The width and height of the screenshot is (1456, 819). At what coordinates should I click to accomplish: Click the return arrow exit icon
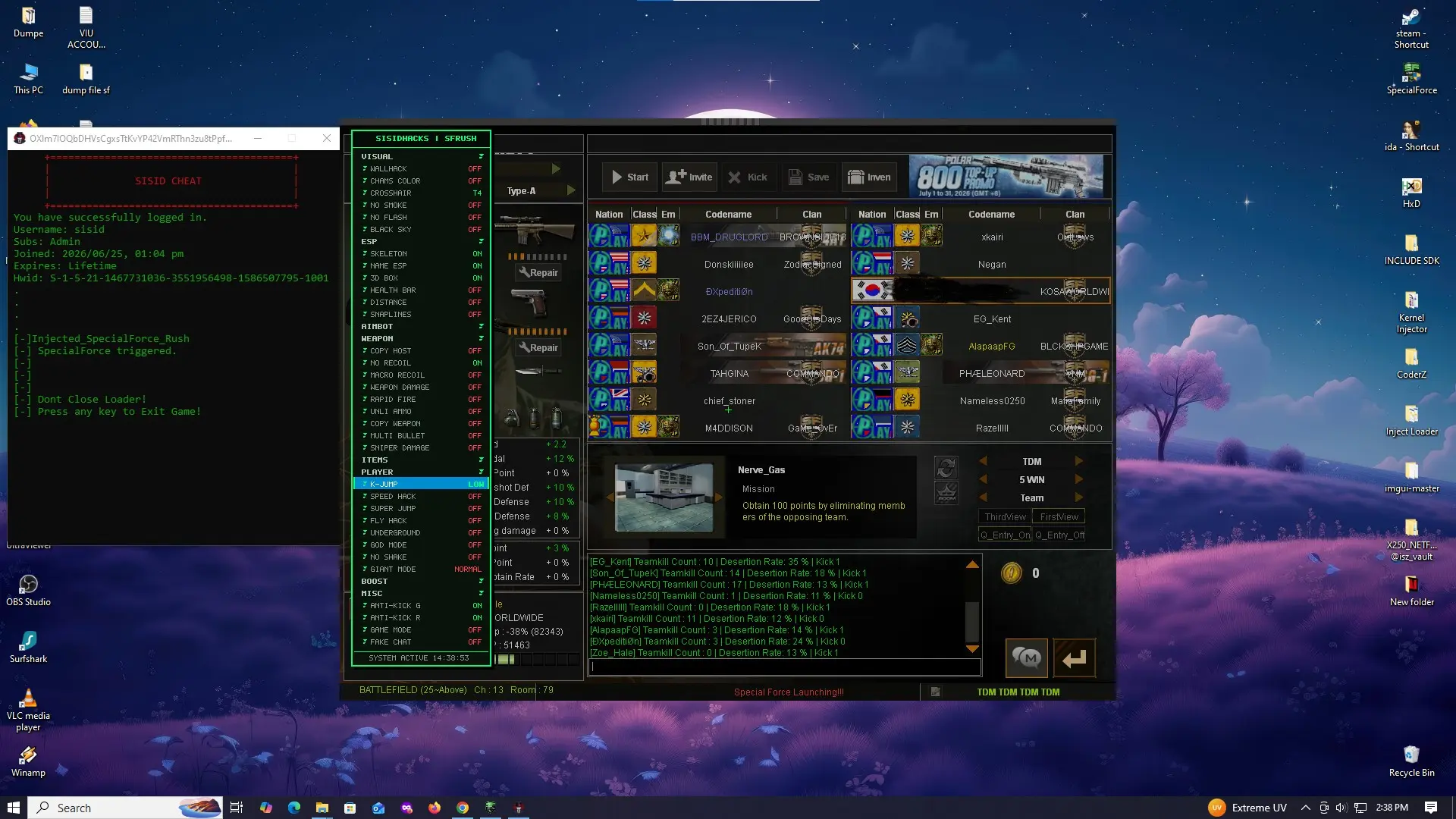(1074, 658)
